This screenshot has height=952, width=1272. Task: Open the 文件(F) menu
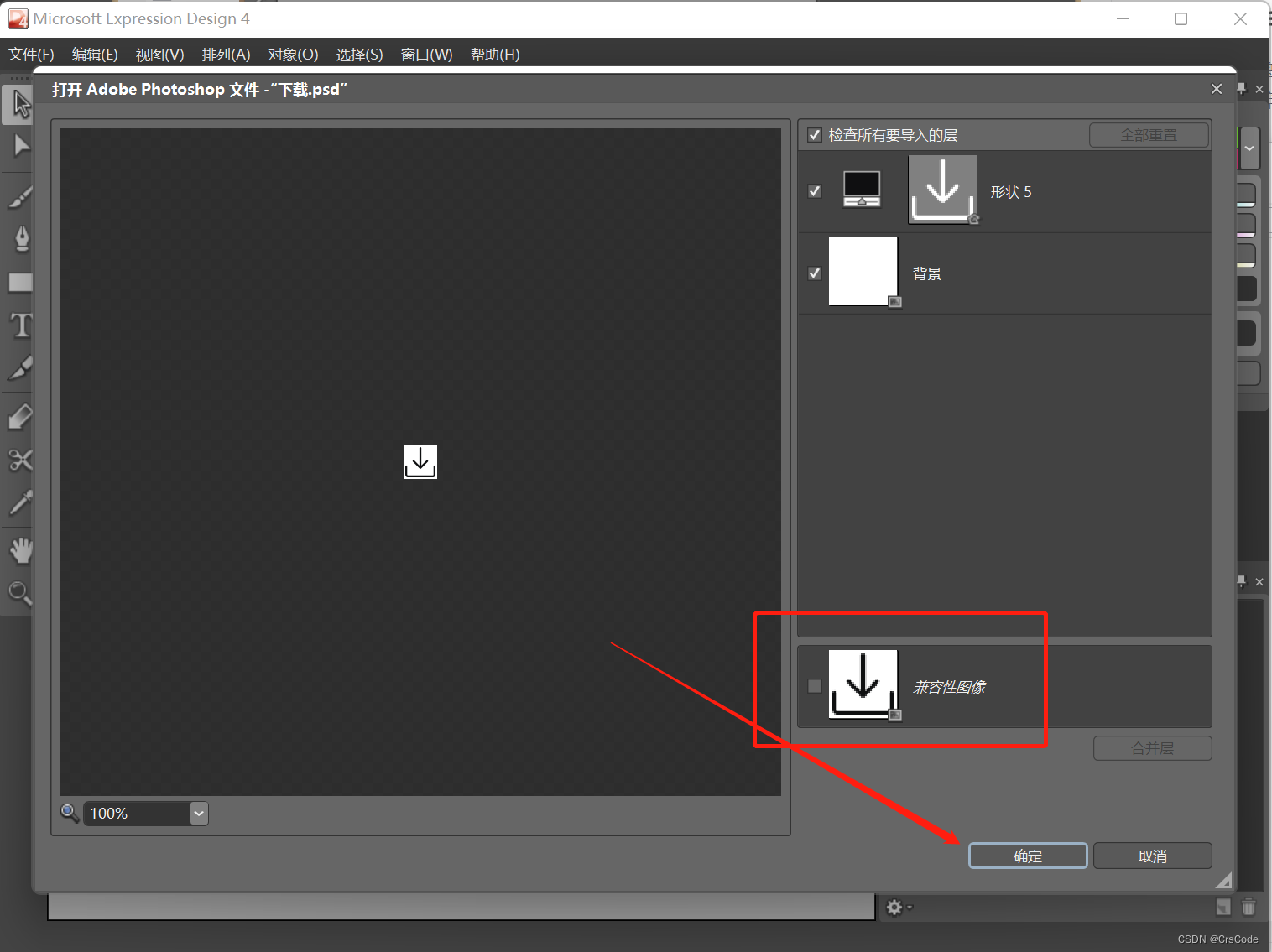click(31, 55)
